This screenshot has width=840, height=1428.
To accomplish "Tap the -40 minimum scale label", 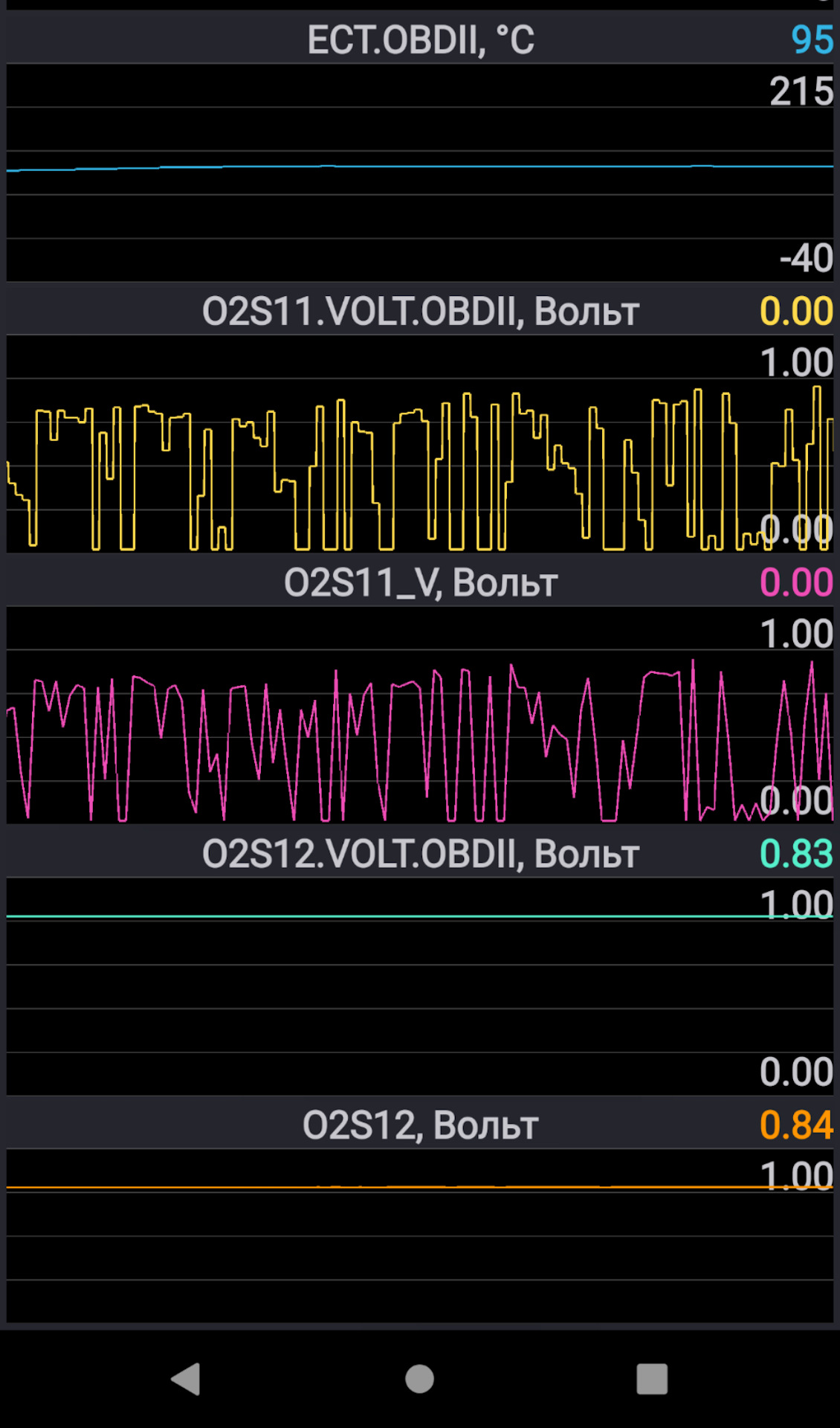I will [x=806, y=258].
